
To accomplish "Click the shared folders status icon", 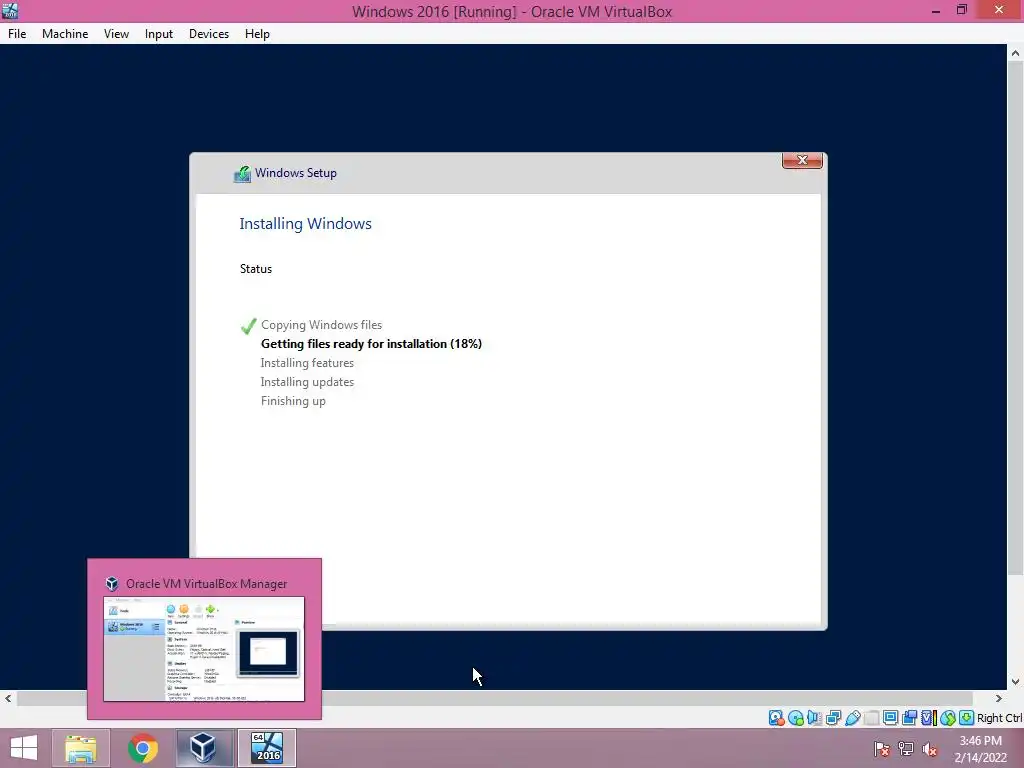I will (871, 718).
